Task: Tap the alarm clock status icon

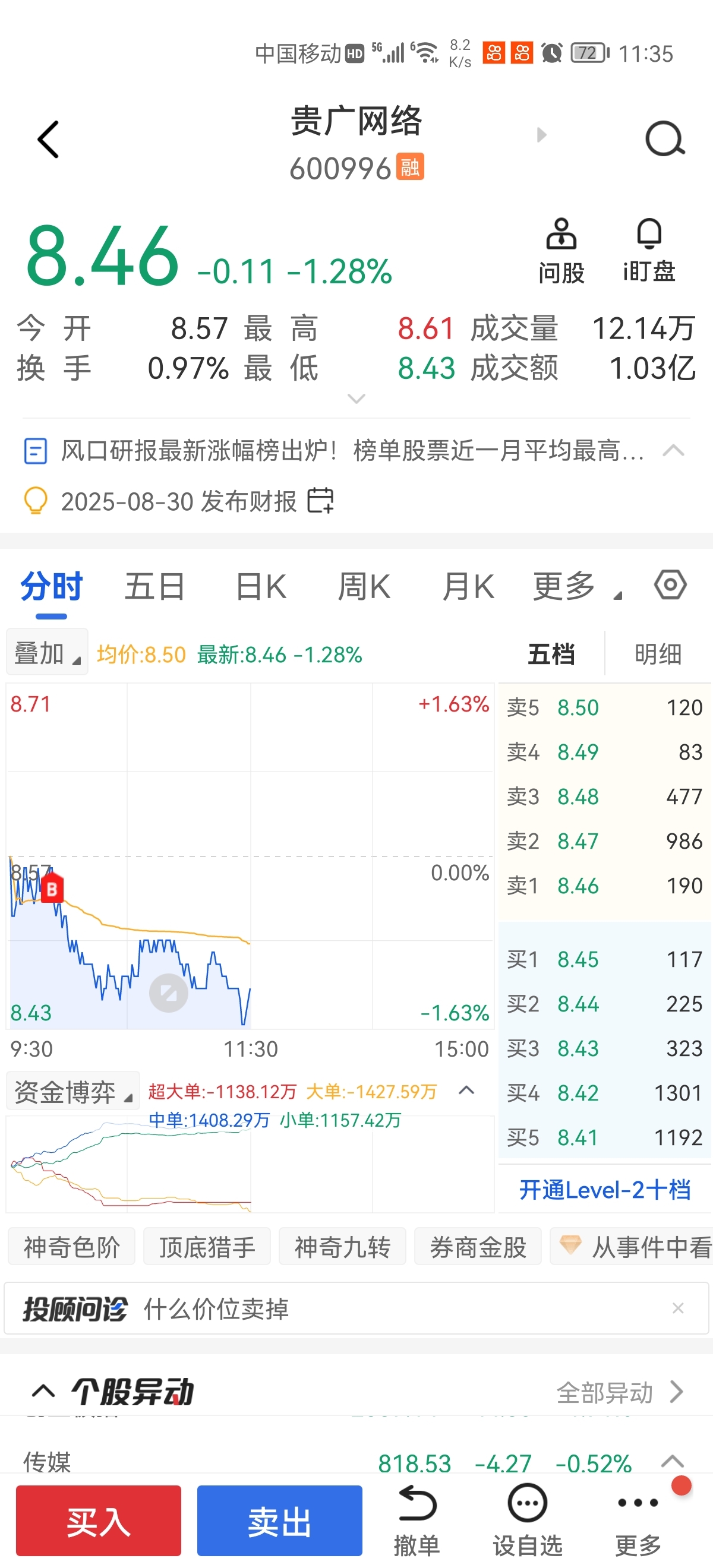Action: coord(551,53)
